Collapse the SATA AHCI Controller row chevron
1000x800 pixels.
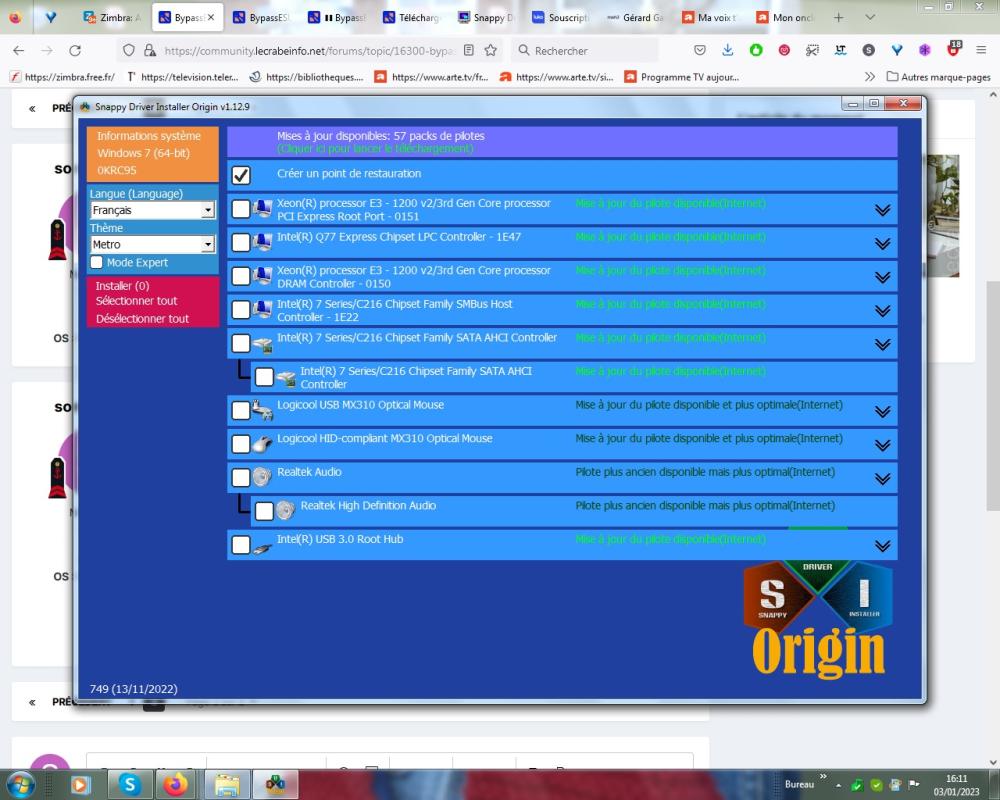(x=883, y=344)
